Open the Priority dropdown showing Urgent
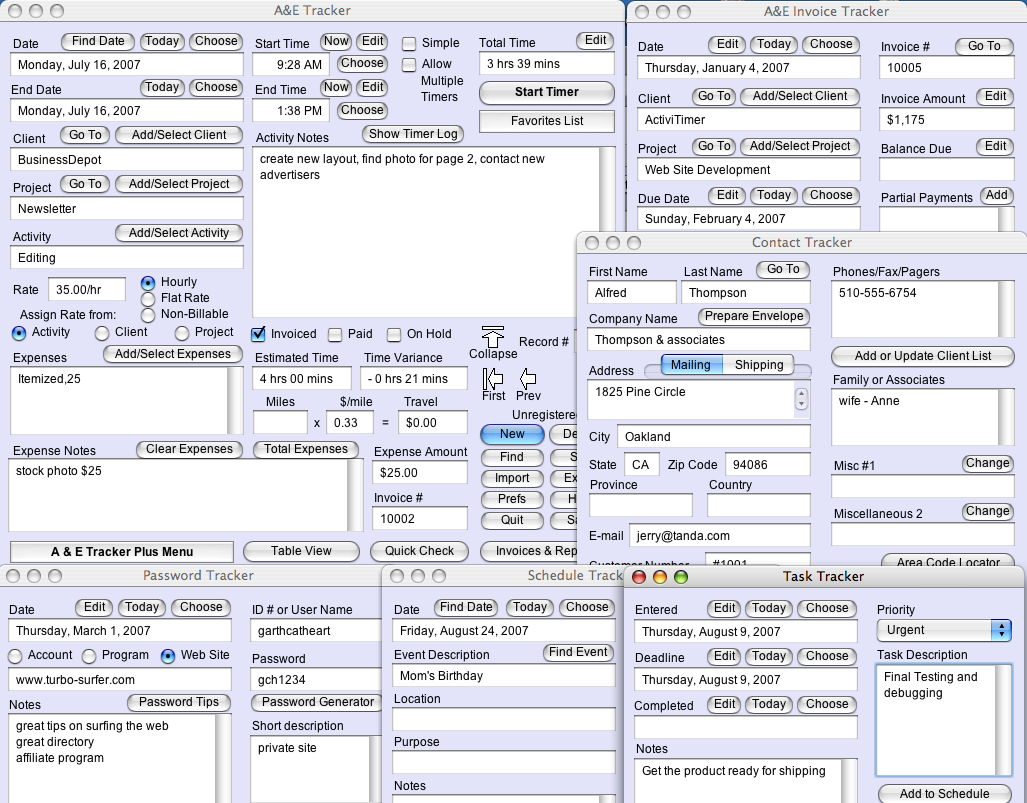The image size is (1027, 803). (x=944, y=630)
